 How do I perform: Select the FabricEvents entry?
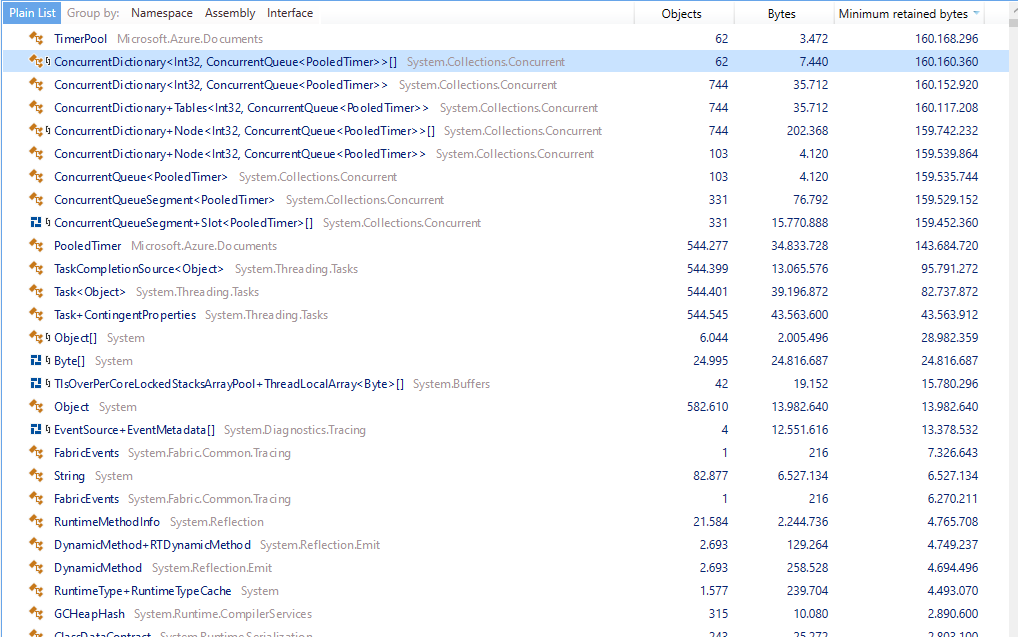click(x=86, y=452)
